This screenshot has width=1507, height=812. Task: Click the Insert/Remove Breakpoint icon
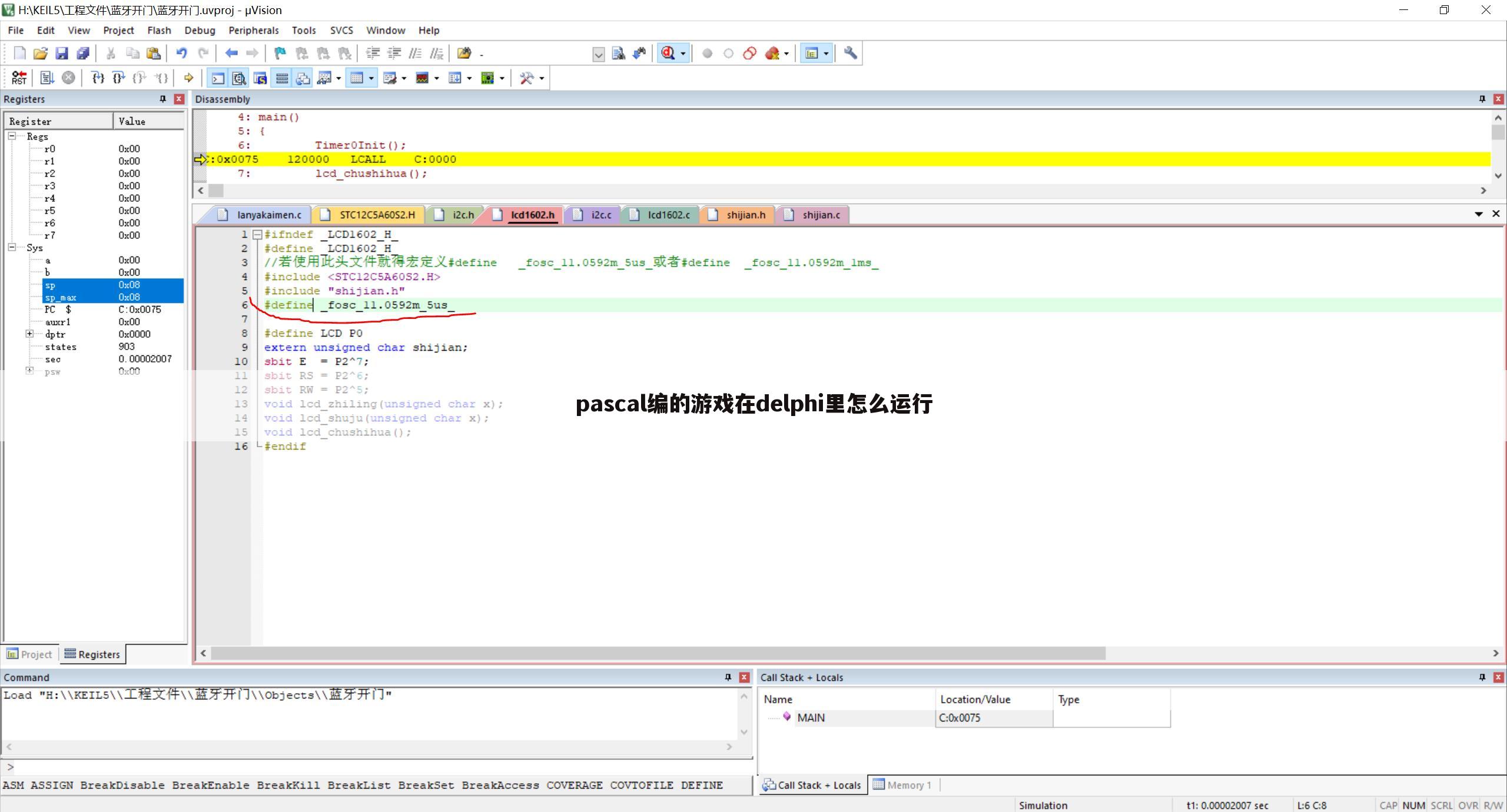(707, 54)
